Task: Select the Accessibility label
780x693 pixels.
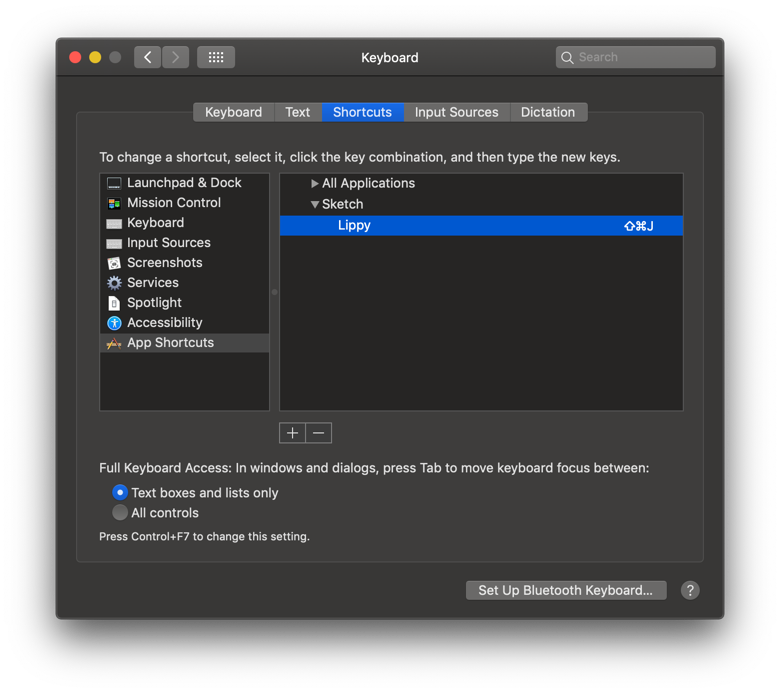Action: [165, 322]
